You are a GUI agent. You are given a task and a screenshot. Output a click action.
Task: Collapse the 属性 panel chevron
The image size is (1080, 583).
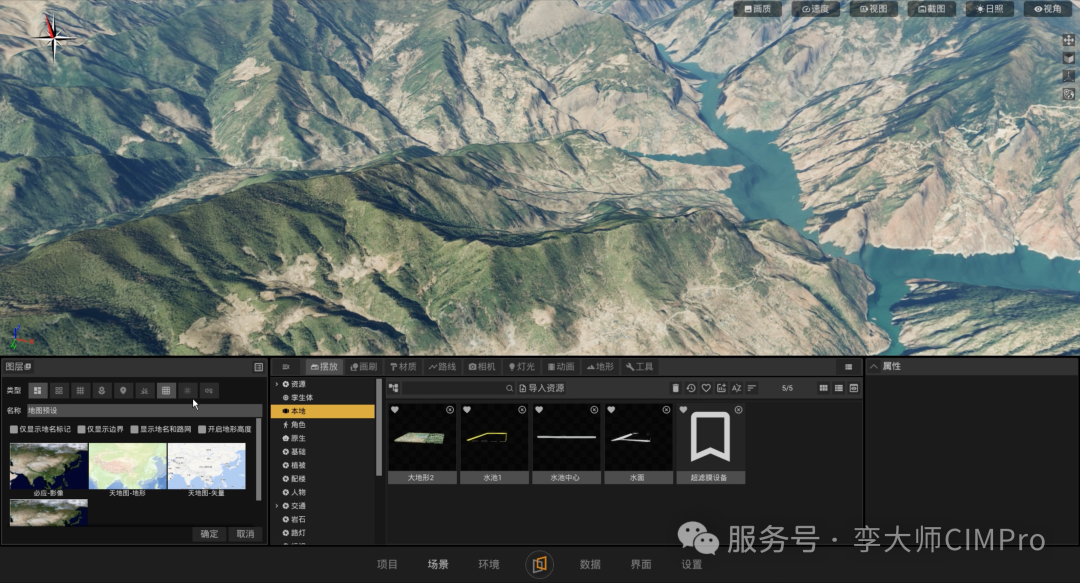click(874, 367)
